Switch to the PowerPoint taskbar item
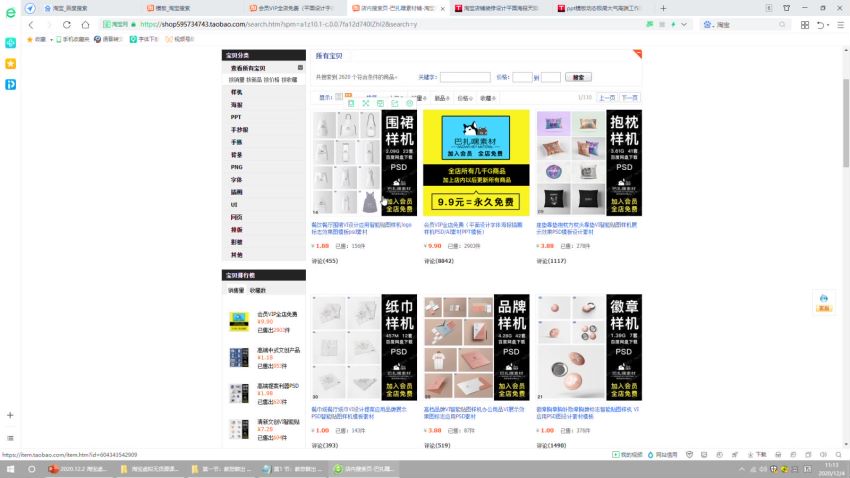 pyautogui.click(x=79, y=469)
